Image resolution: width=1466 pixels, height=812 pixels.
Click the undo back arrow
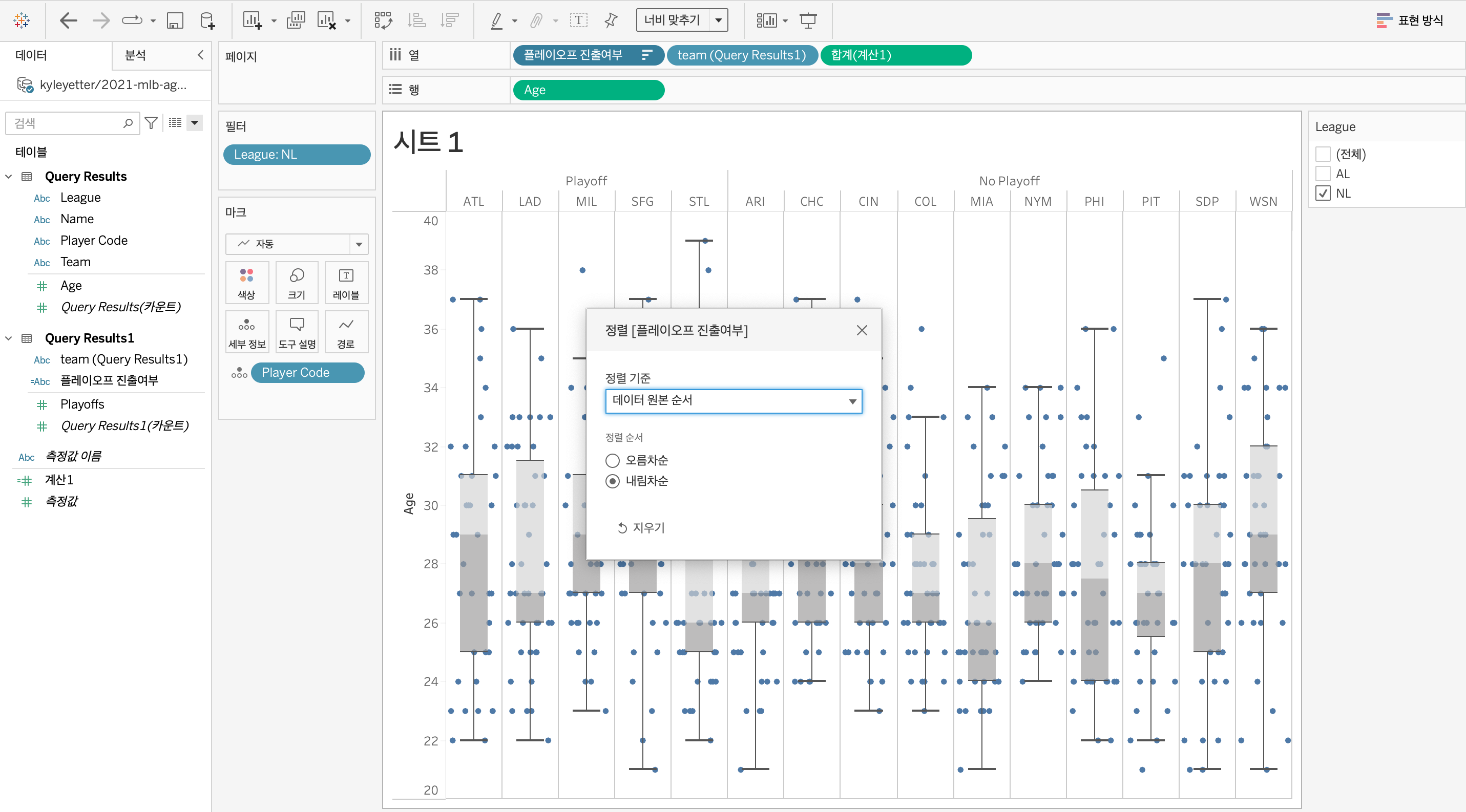pos(68,20)
